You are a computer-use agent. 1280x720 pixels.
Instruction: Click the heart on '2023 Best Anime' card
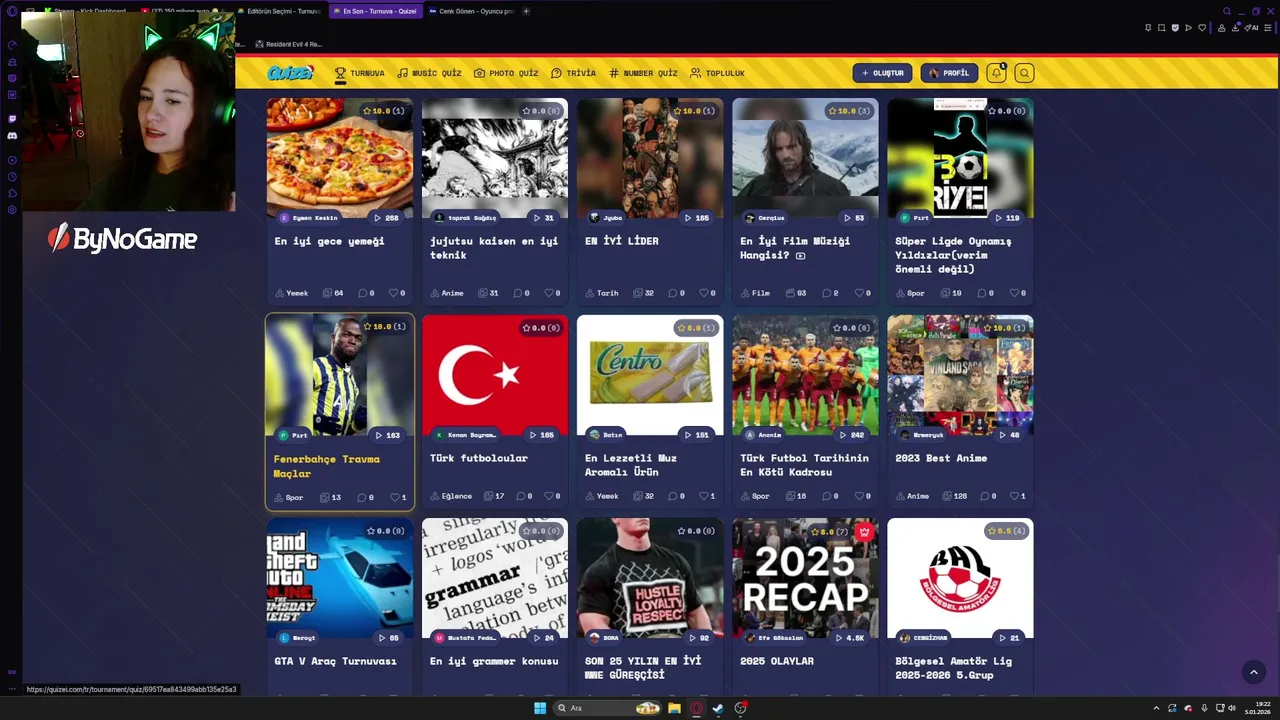point(1013,496)
